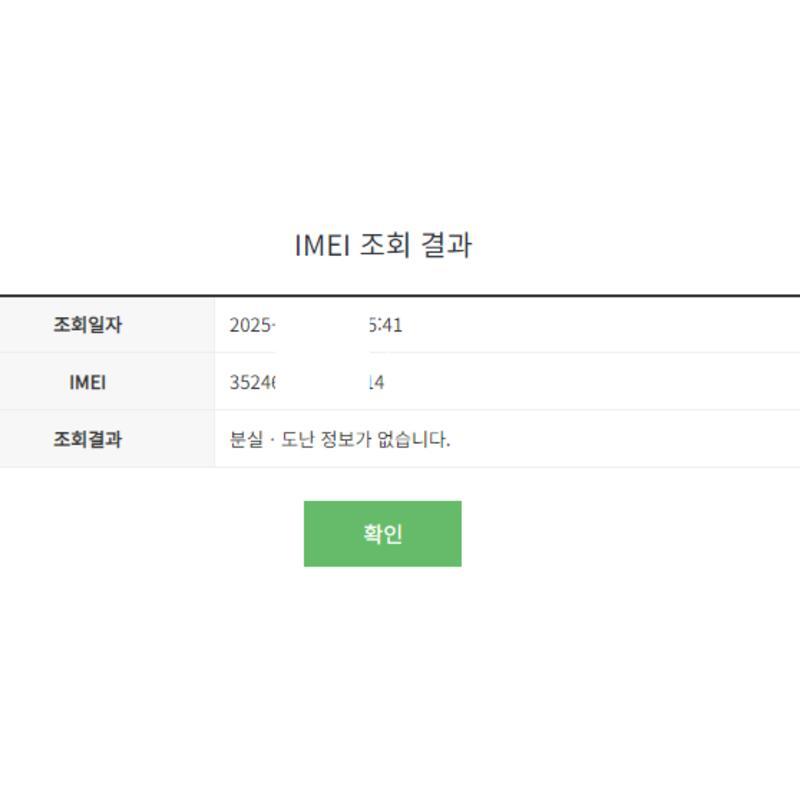The width and height of the screenshot is (800, 800).
Task: Select the 조회일자 row label
Action: pos(87,325)
